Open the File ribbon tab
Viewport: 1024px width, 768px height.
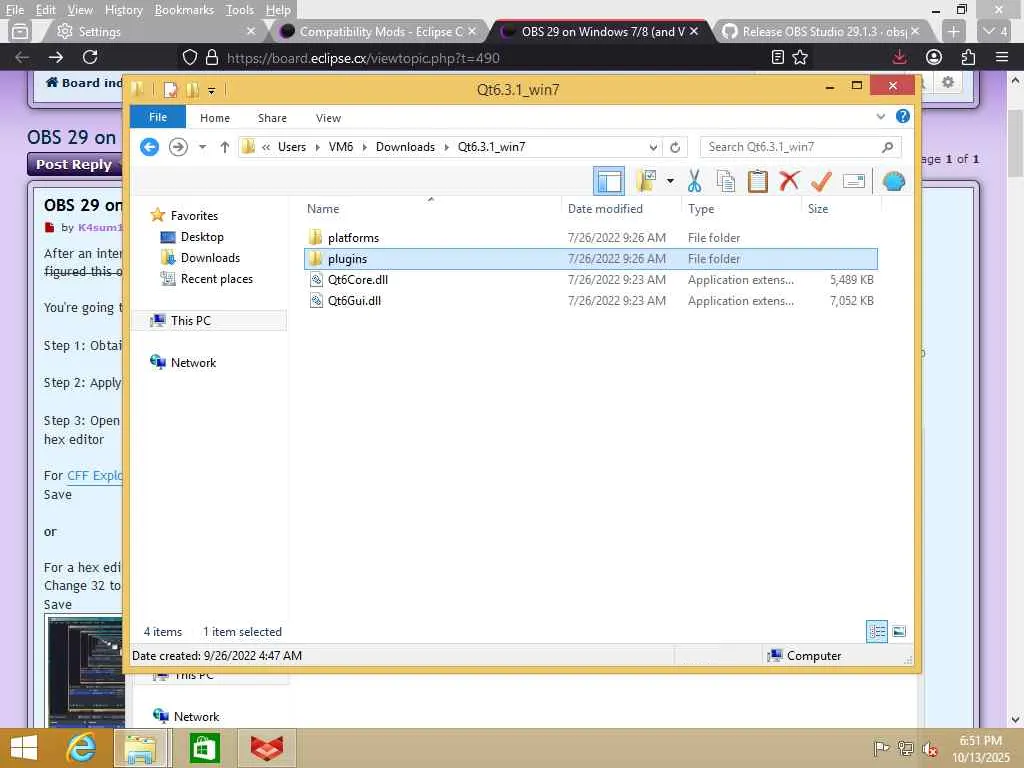coord(158,117)
